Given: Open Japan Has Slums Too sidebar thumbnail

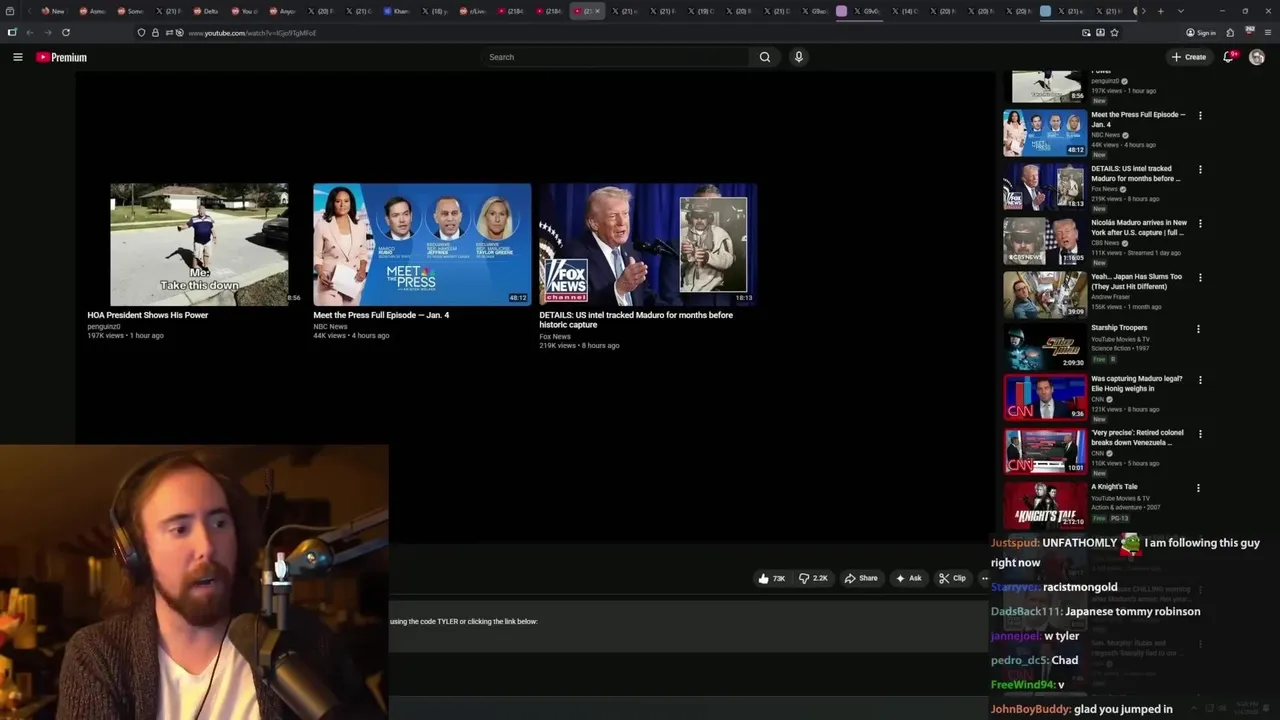Looking at the screenshot, I should click(1045, 295).
